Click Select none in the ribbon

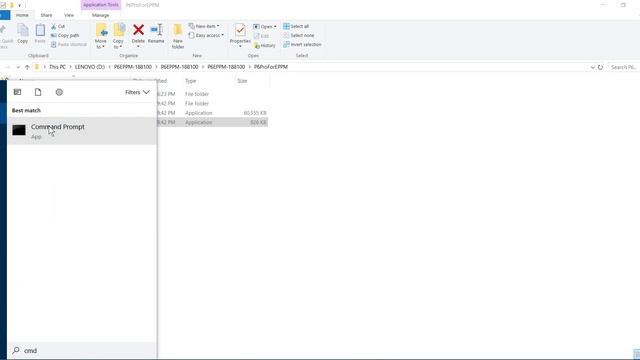tap(299, 36)
